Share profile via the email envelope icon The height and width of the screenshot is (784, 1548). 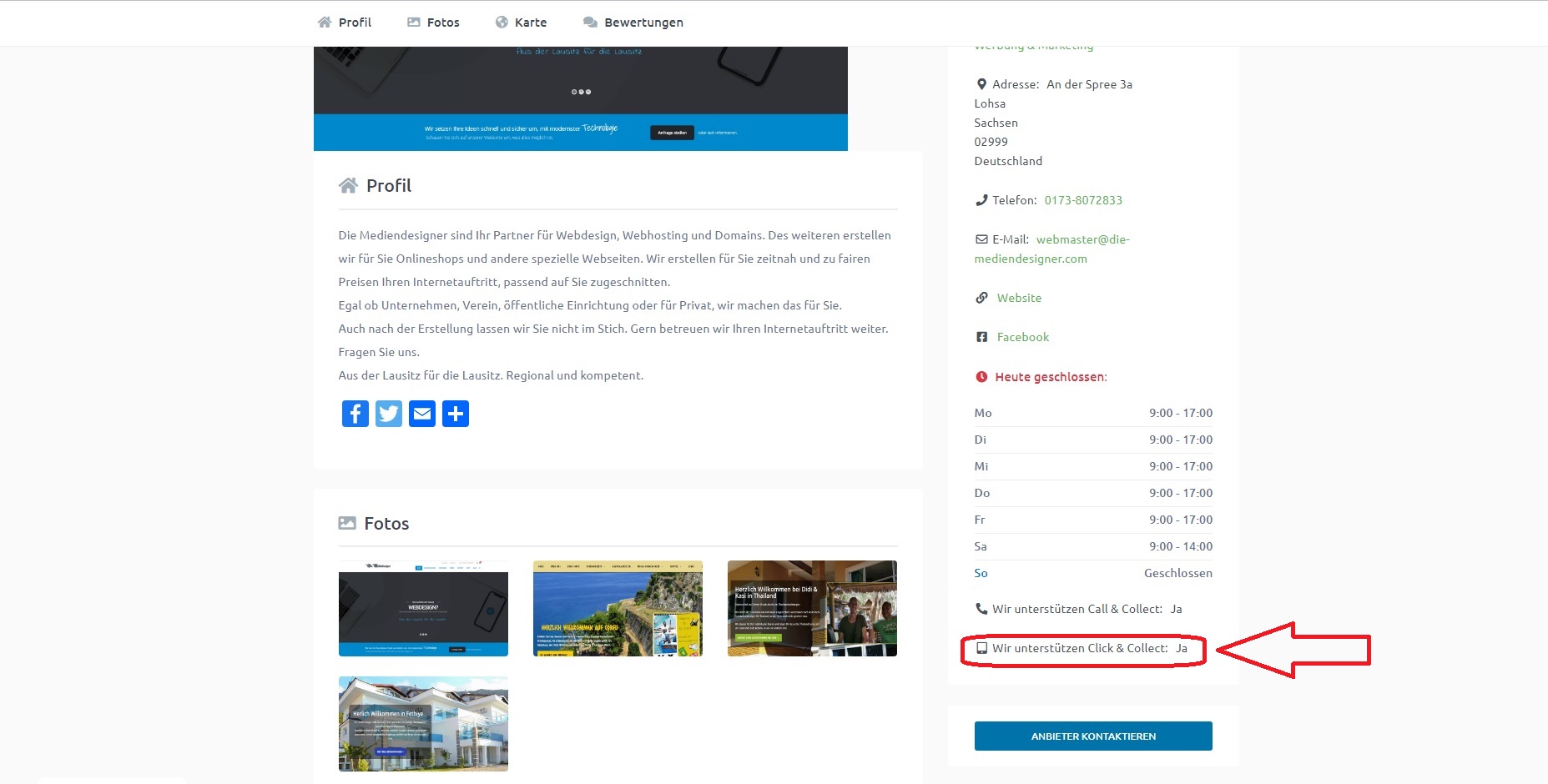(421, 414)
